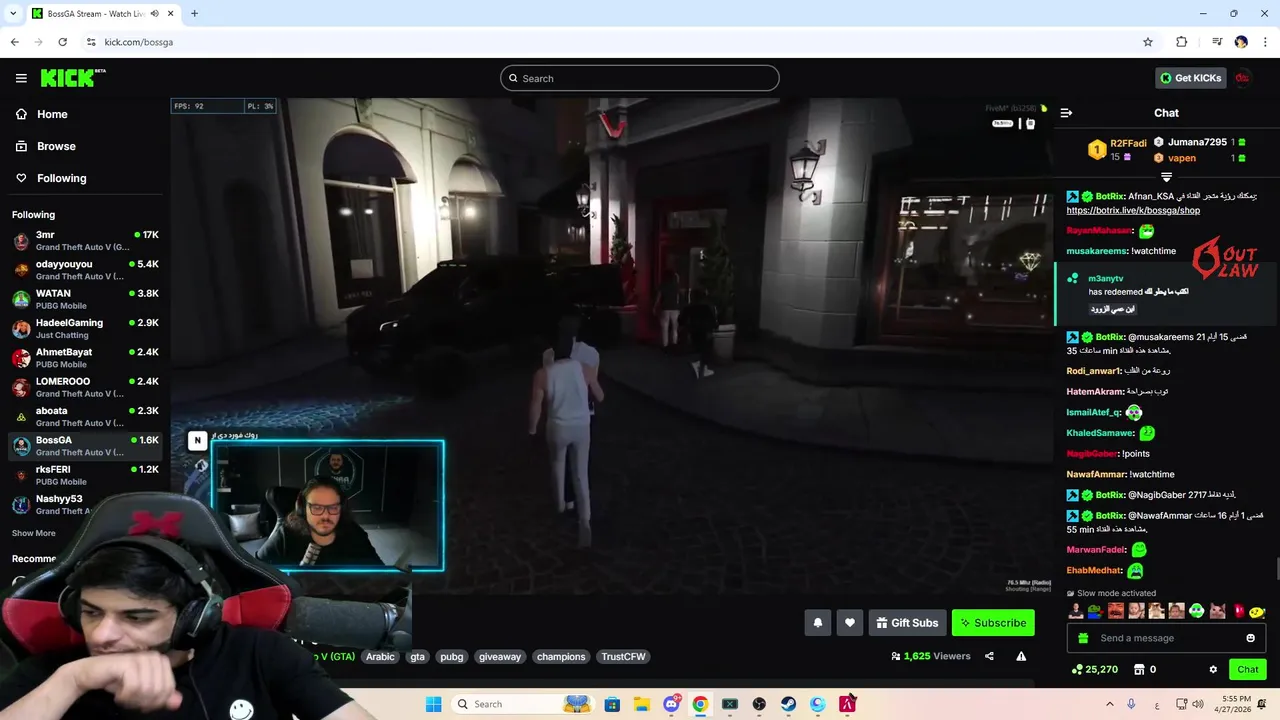1280x720 pixels.
Task: Click the 1,625 Viewers count
Action: coord(930,656)
